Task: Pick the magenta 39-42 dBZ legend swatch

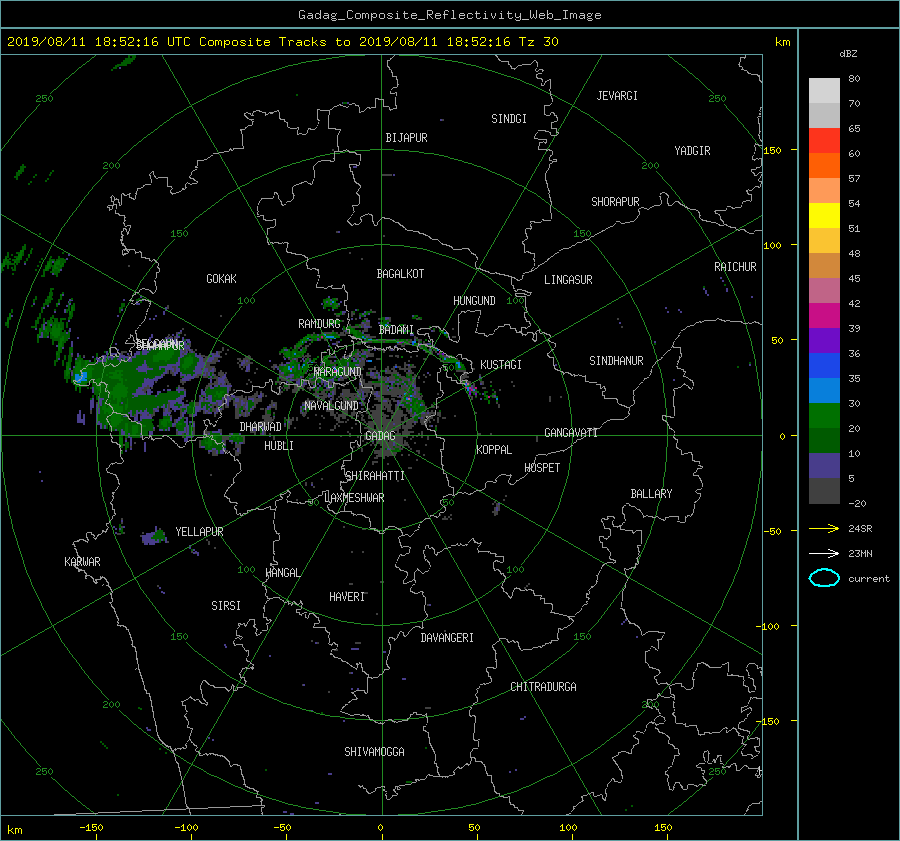Action: pos(824,315)
